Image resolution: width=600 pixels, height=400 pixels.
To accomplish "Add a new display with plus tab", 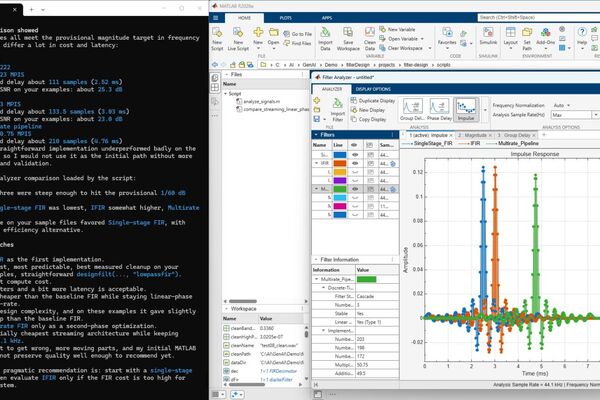I will (x=544, y=135).
